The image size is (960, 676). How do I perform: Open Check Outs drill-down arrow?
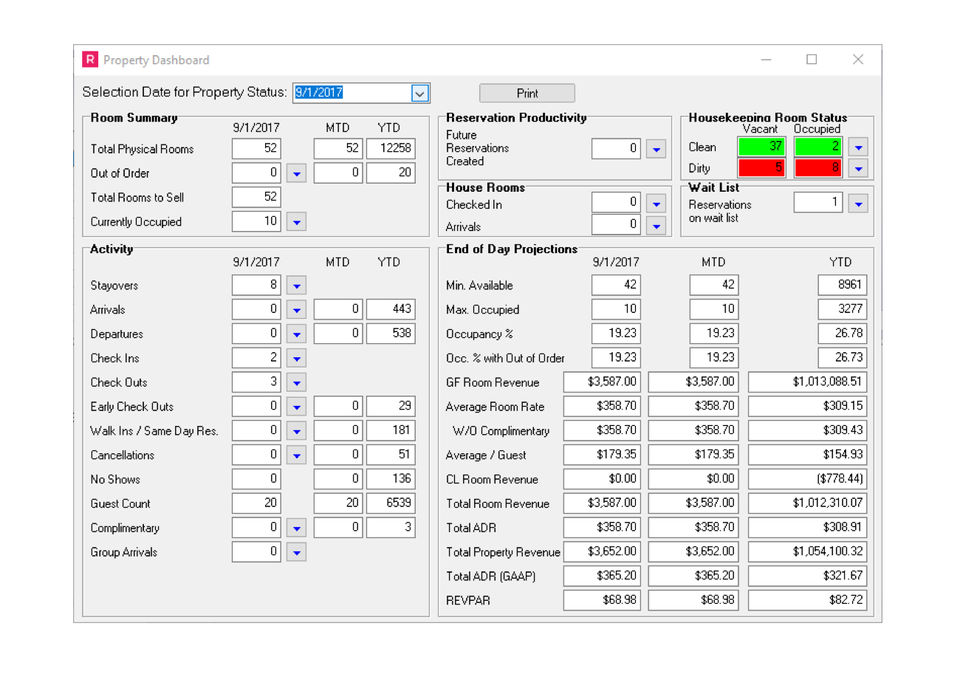[296, 383]
